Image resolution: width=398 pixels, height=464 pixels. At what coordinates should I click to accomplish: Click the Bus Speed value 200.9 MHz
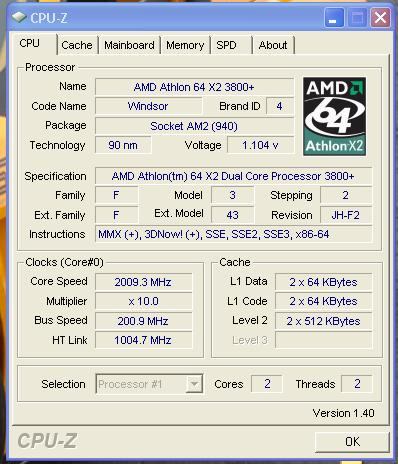click(143, 321)
